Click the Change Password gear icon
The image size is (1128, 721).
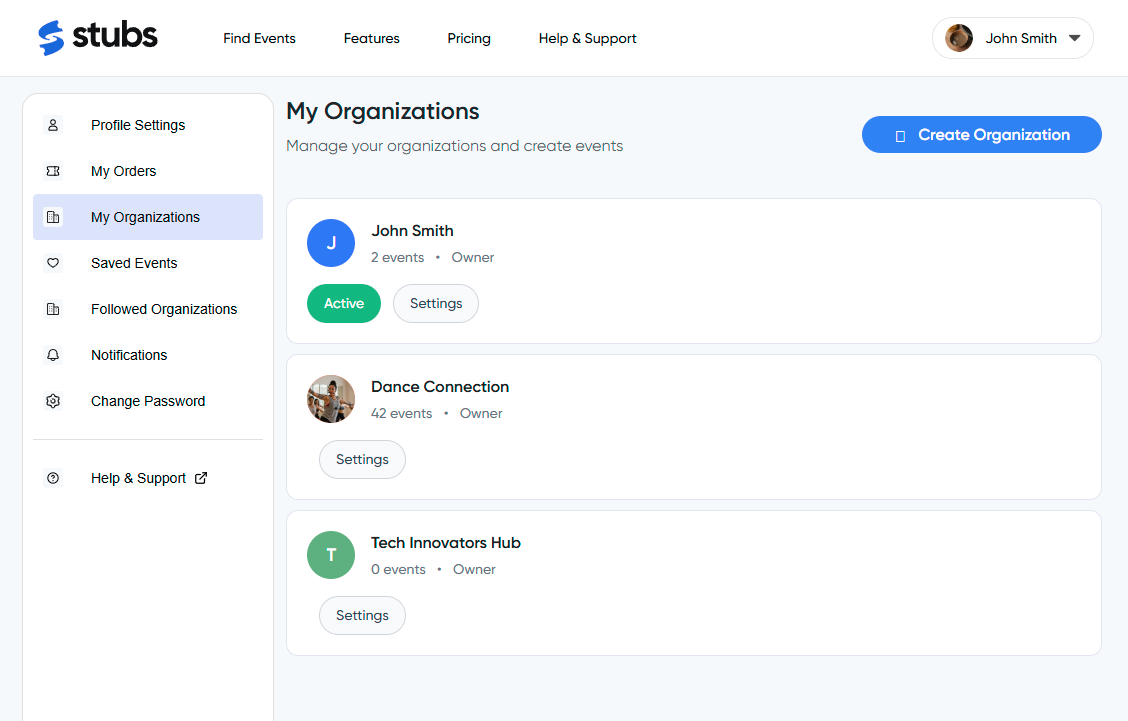coord(52,401)
